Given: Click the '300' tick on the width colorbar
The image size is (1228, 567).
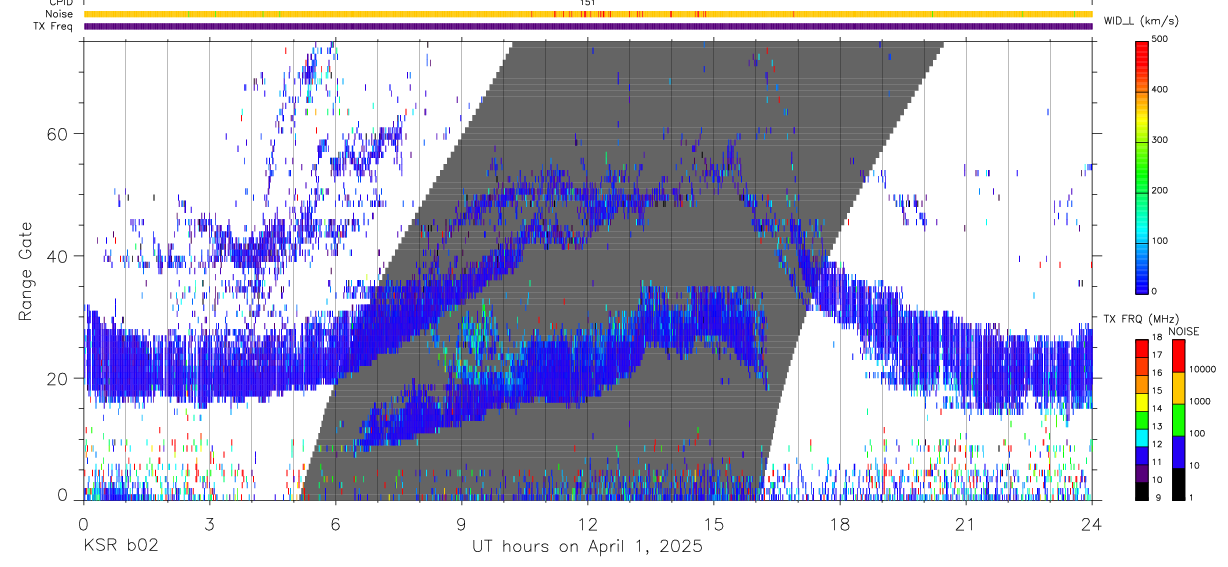Looking at the screenshot, I should [x=1161, y=140].
